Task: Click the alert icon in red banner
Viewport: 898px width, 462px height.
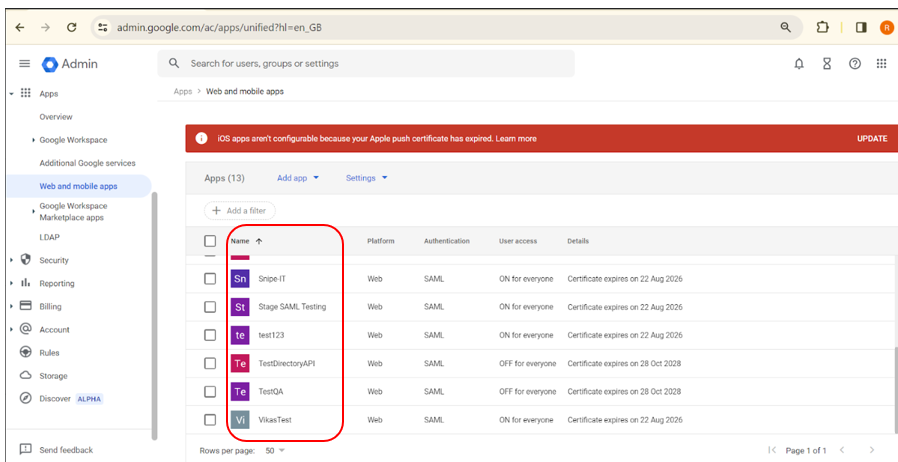Action: pyautogui.click(x=201, y=139)
